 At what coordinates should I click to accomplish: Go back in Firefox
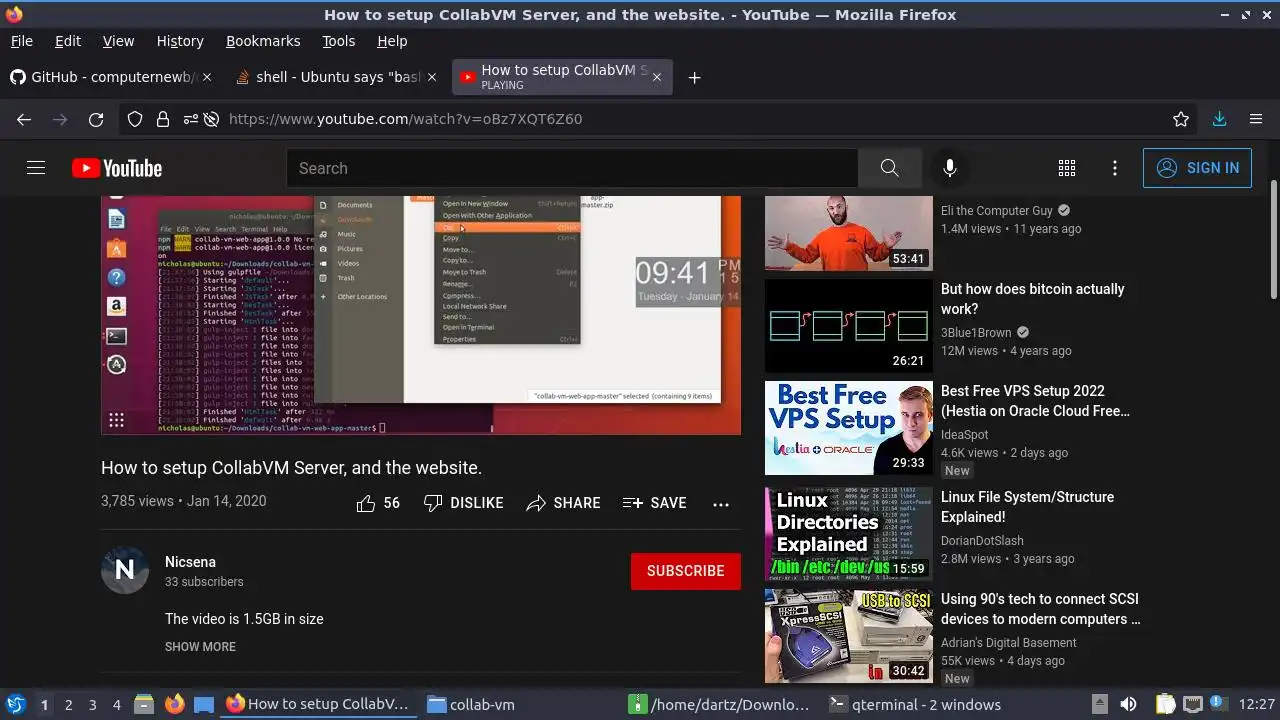click(x=24, y=119)
